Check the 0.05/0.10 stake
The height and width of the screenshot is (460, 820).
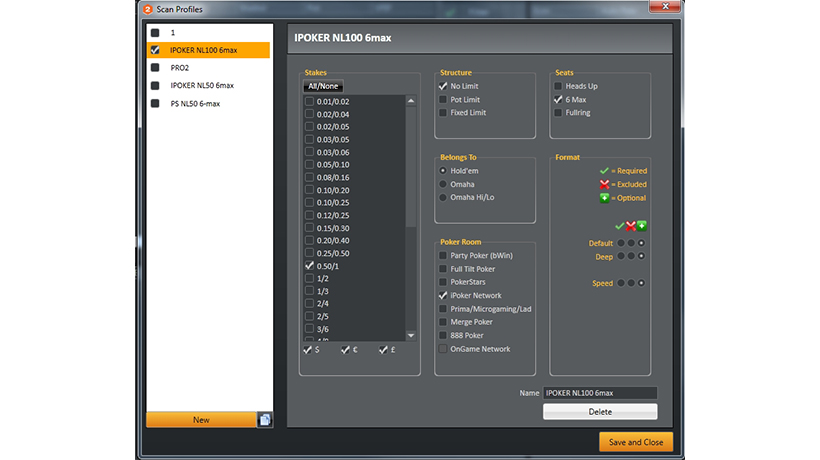coord(310,165)
